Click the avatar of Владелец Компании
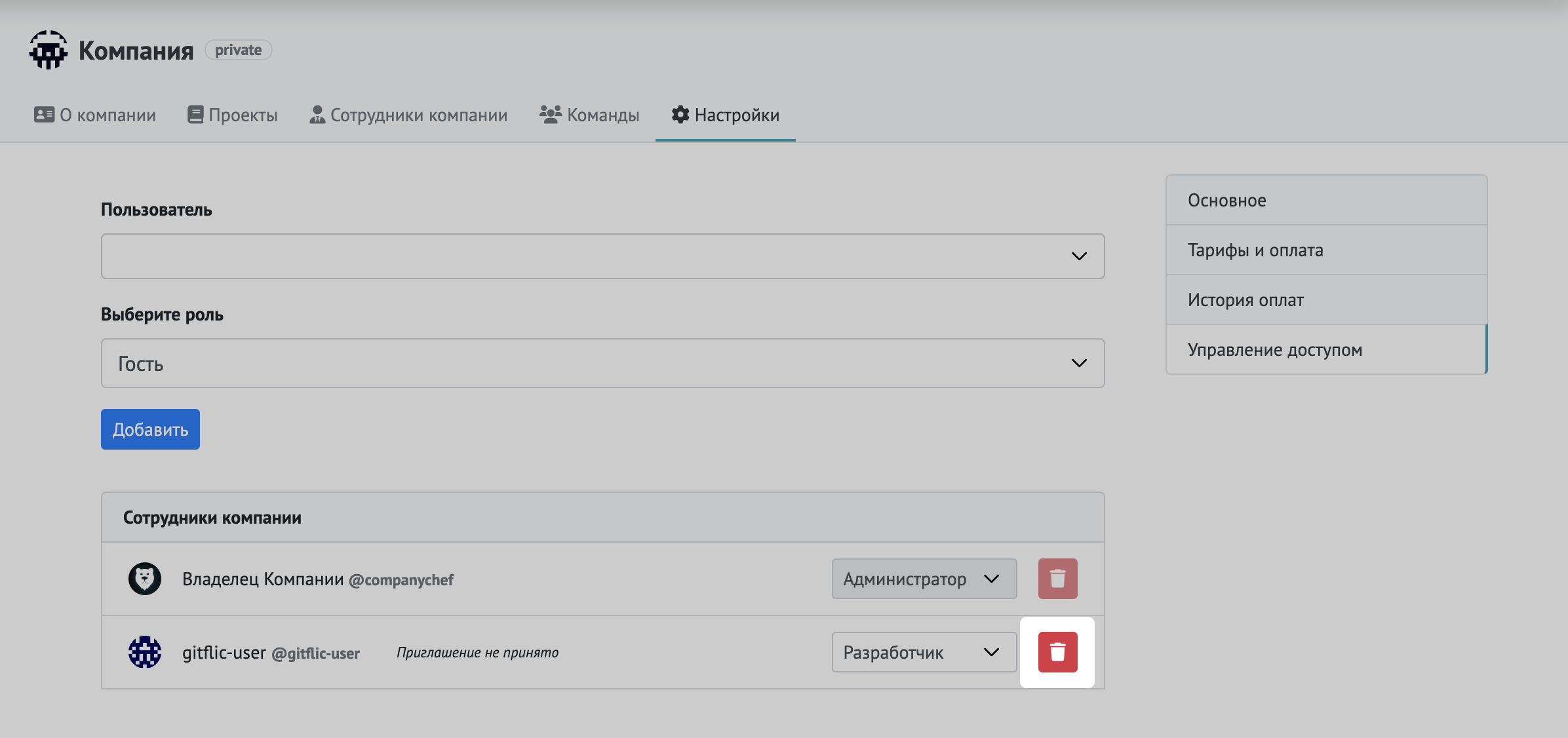 [x=145, y=579]
